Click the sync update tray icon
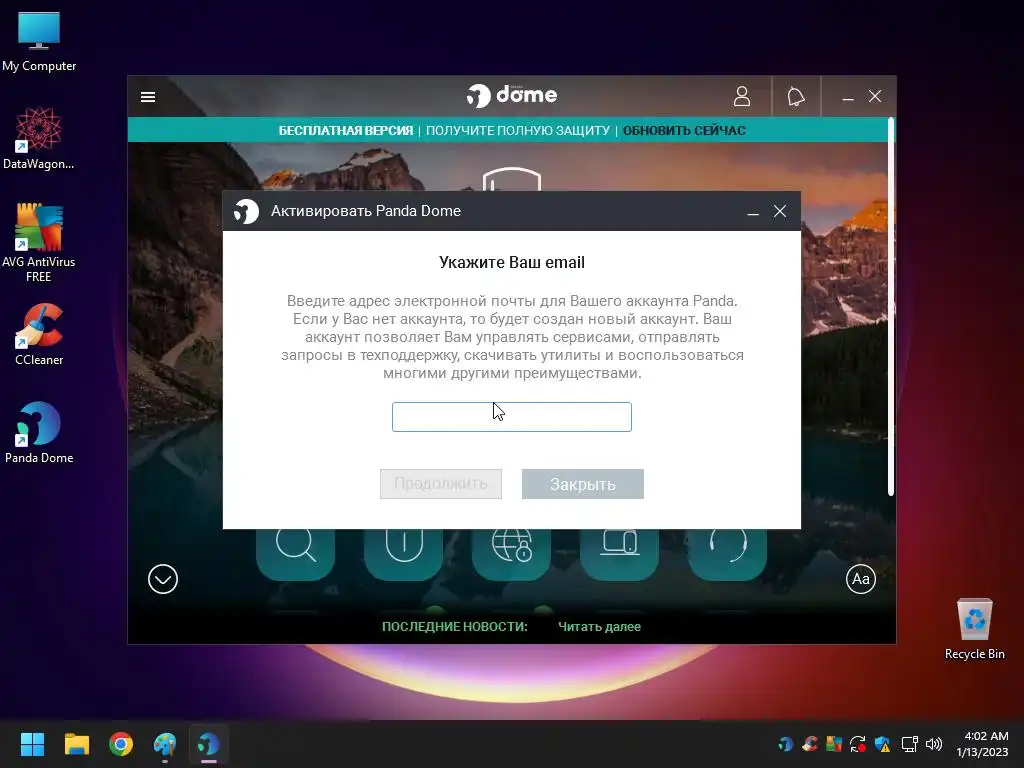This screenshot has width=1024, height=768. pyautogui.click(x=858, y=744)
